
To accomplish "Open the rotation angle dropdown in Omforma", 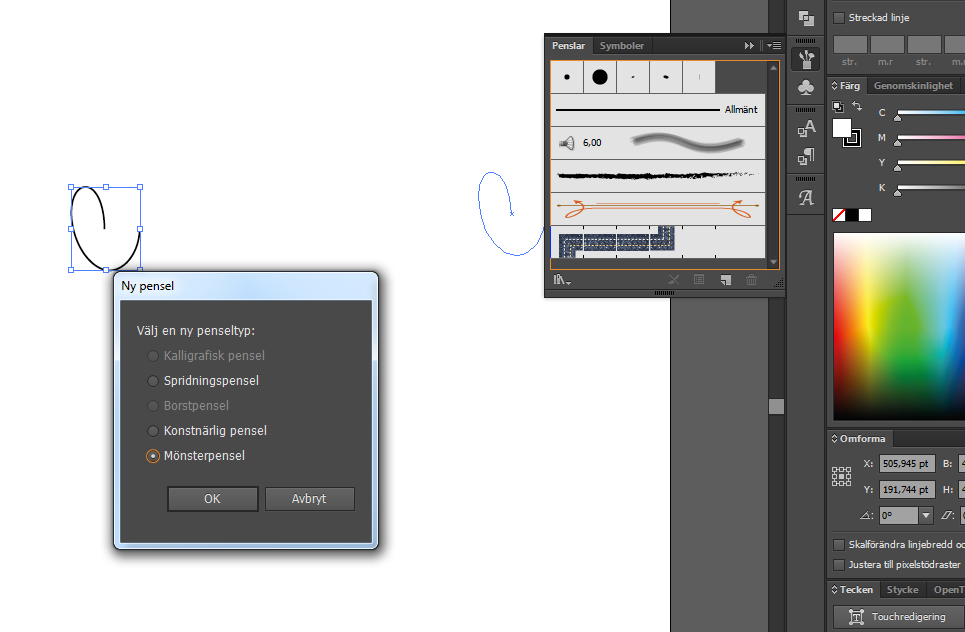I will pos(925,515).
